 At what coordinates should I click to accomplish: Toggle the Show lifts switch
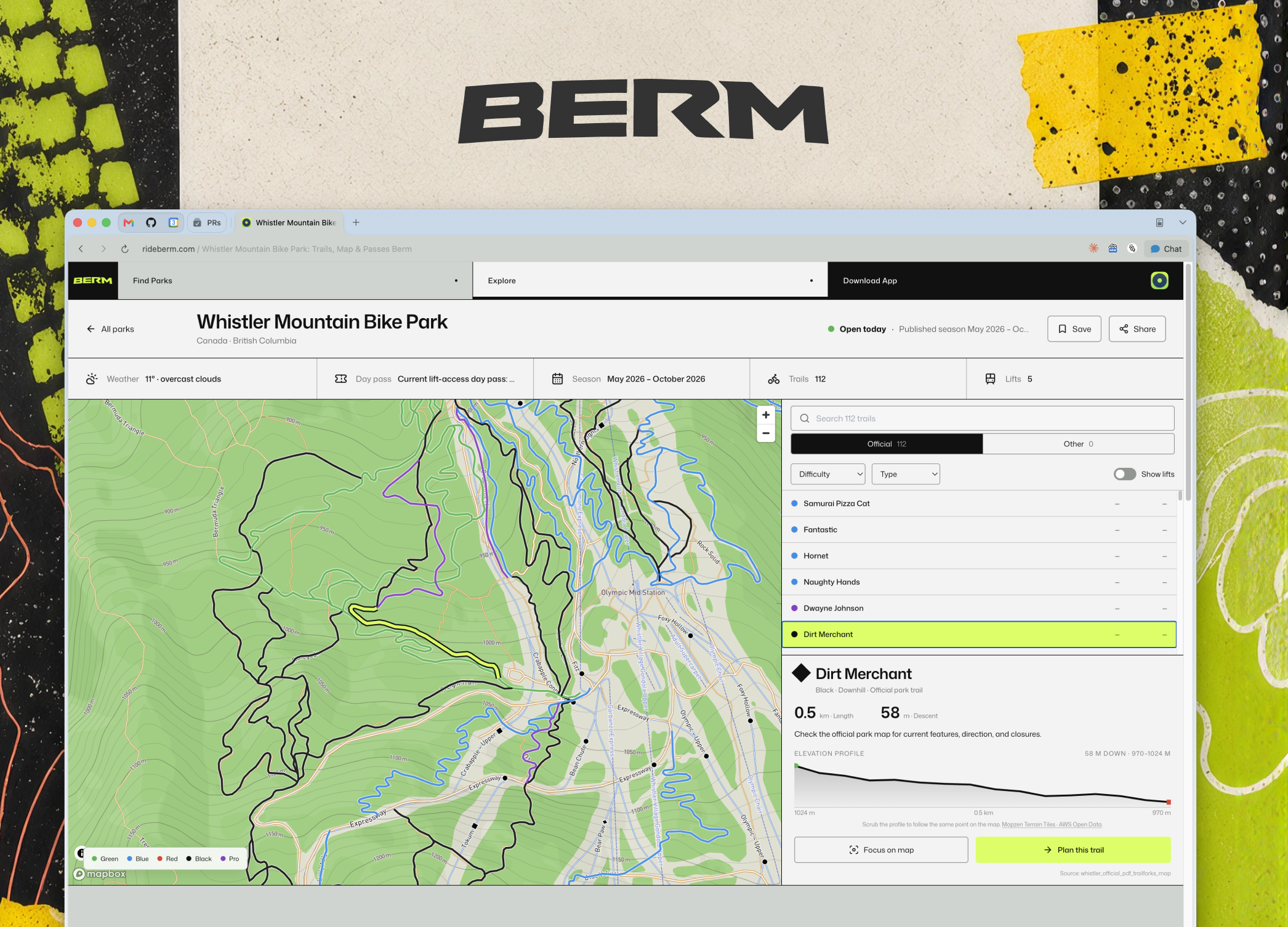[1125, 474]
